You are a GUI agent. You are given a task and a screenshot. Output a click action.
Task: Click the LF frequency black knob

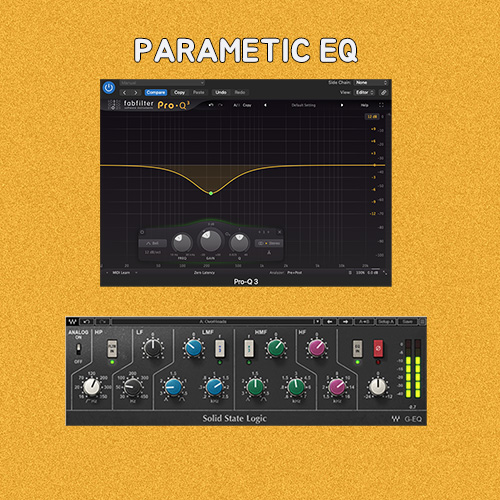(132, 387)
